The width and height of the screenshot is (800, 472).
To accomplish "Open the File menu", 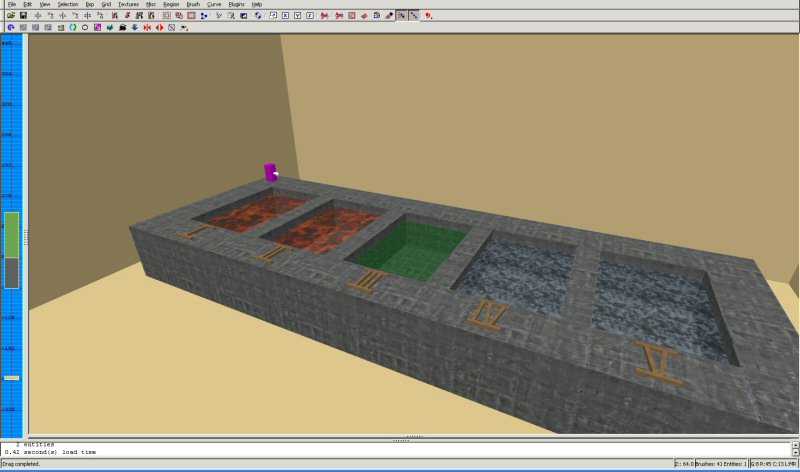I will click(12, 4).
